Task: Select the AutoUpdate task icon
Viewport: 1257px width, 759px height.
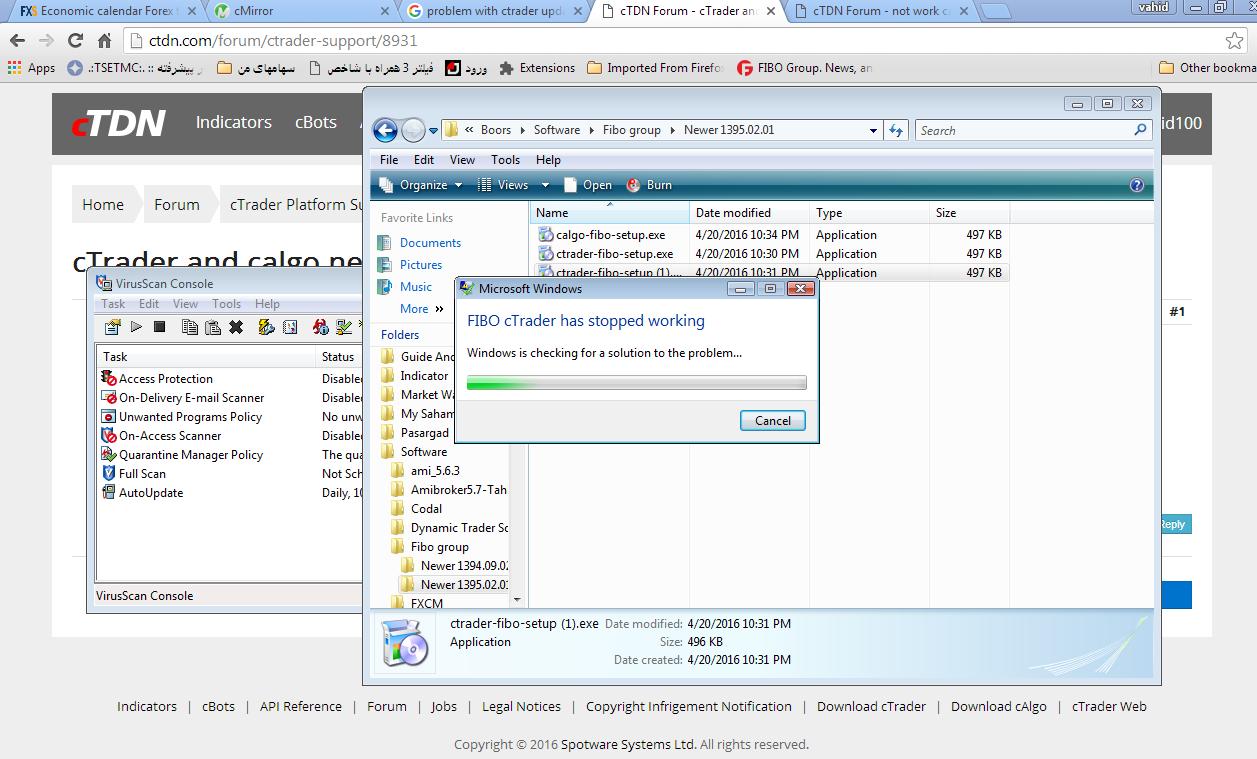Action: 109,492
